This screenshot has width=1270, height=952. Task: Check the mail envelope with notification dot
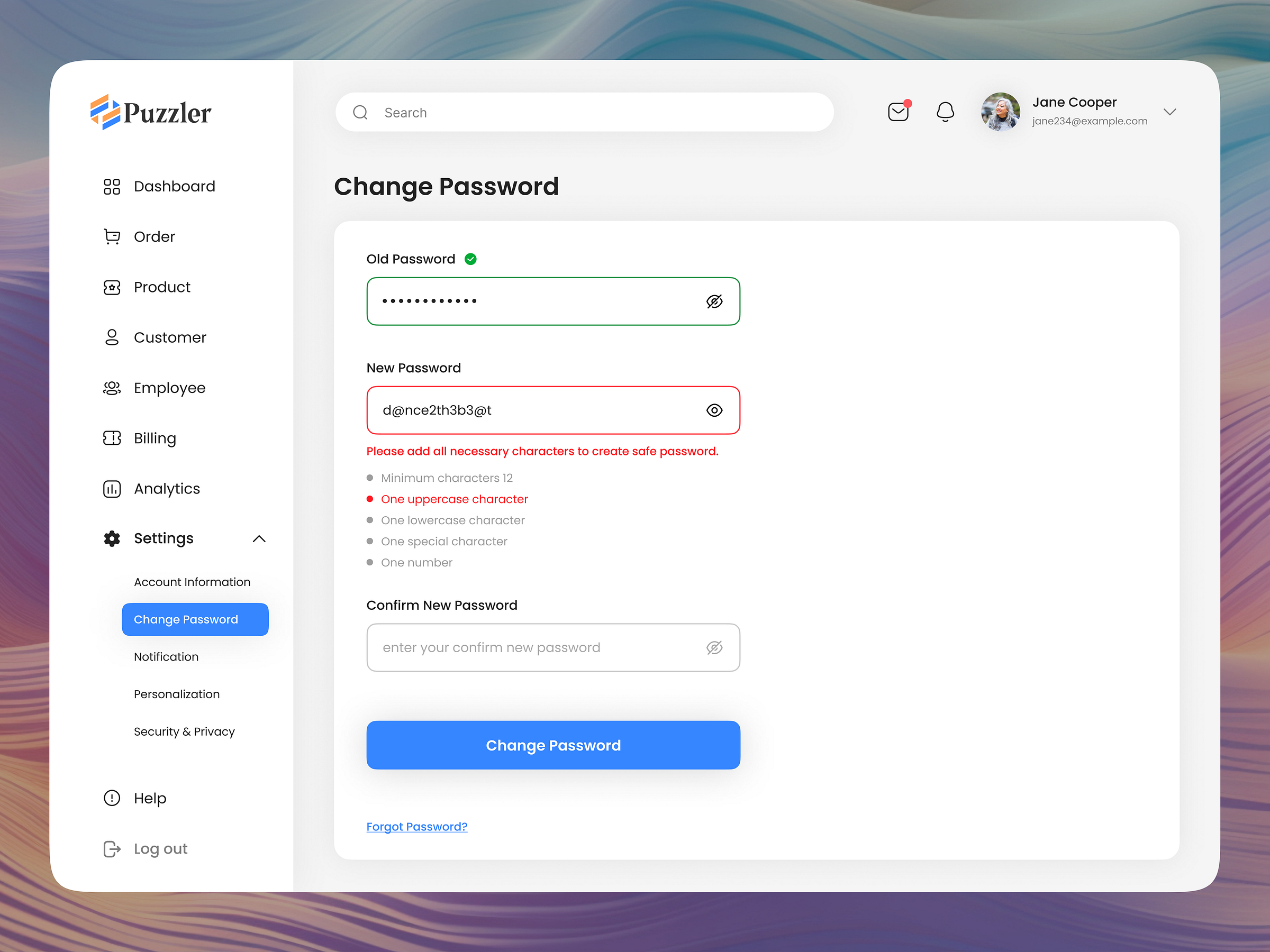(x=898, y=112)
